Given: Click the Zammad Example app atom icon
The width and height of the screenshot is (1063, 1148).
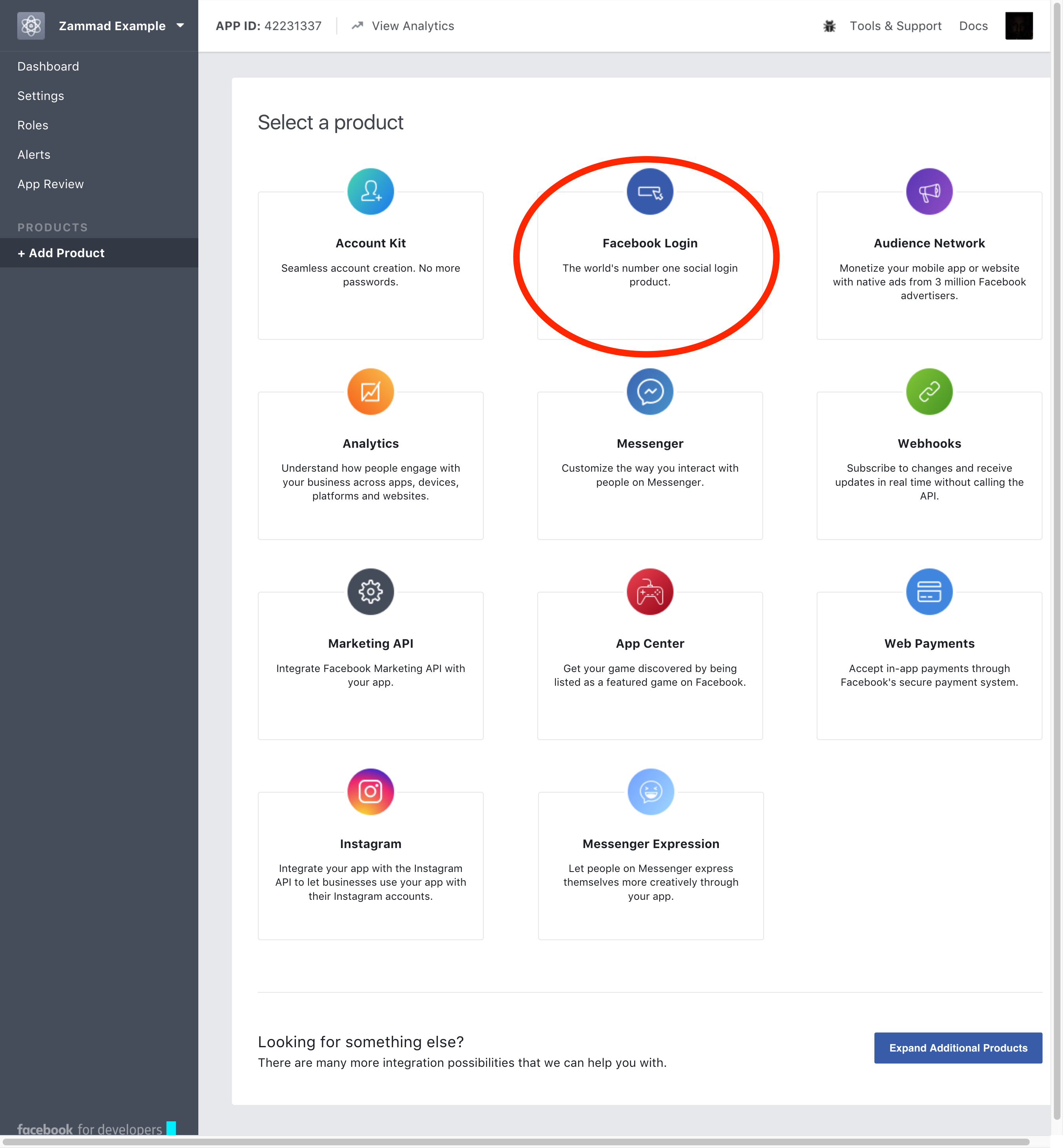Looking at the screenshot, I should pyautogui.click(x=31, y=26).
